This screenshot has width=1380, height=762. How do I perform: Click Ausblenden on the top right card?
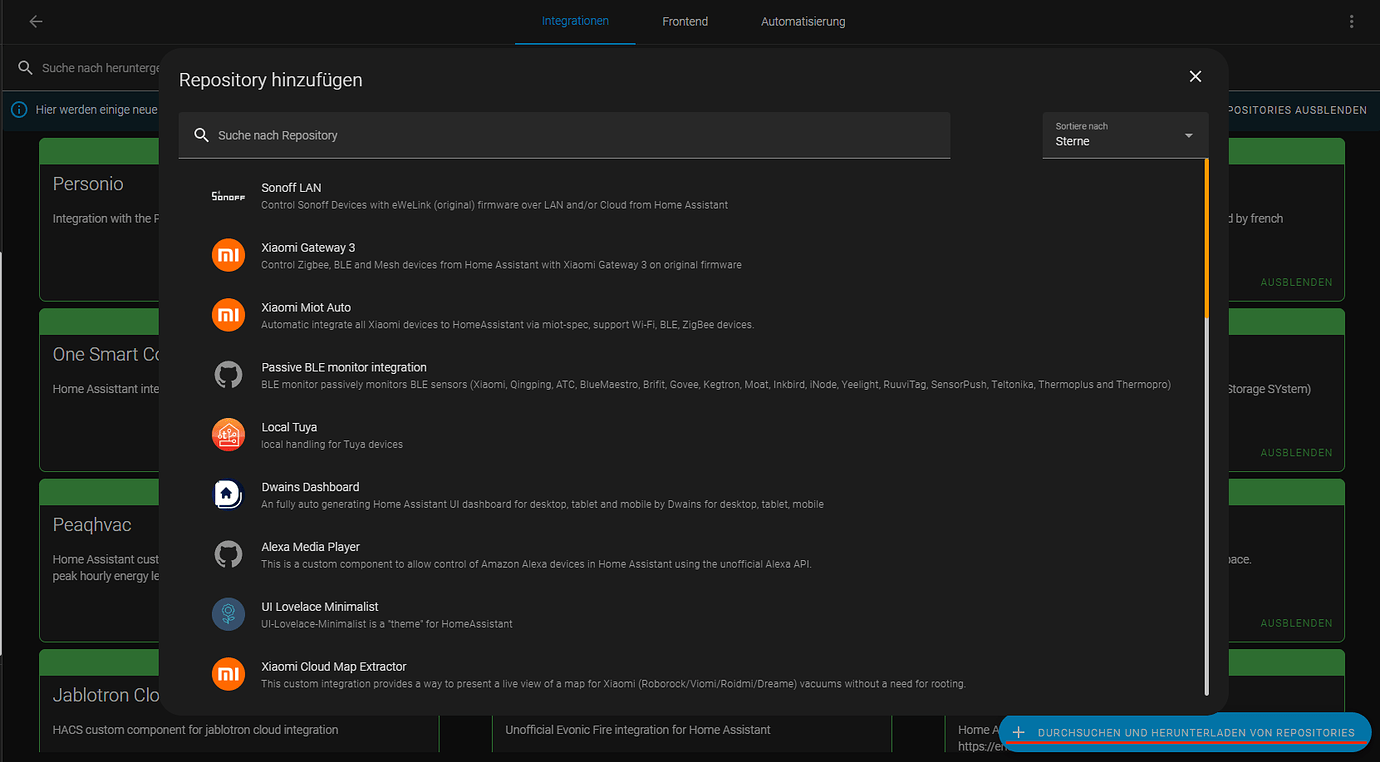click(1296, 282)
